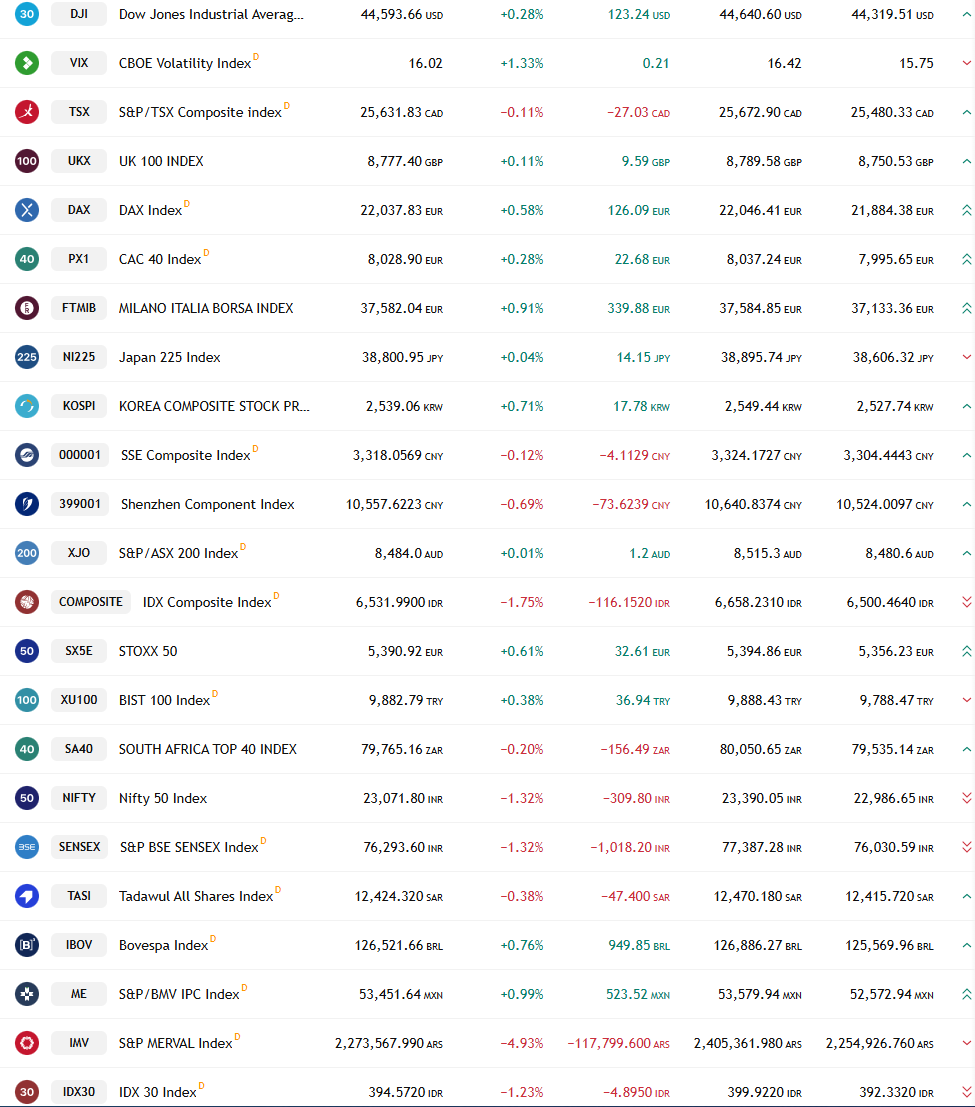The height and width of the screenshot is (1107, 975).
Task: Open the 399001 ticker symbol
Action: [x=80, y=503]
